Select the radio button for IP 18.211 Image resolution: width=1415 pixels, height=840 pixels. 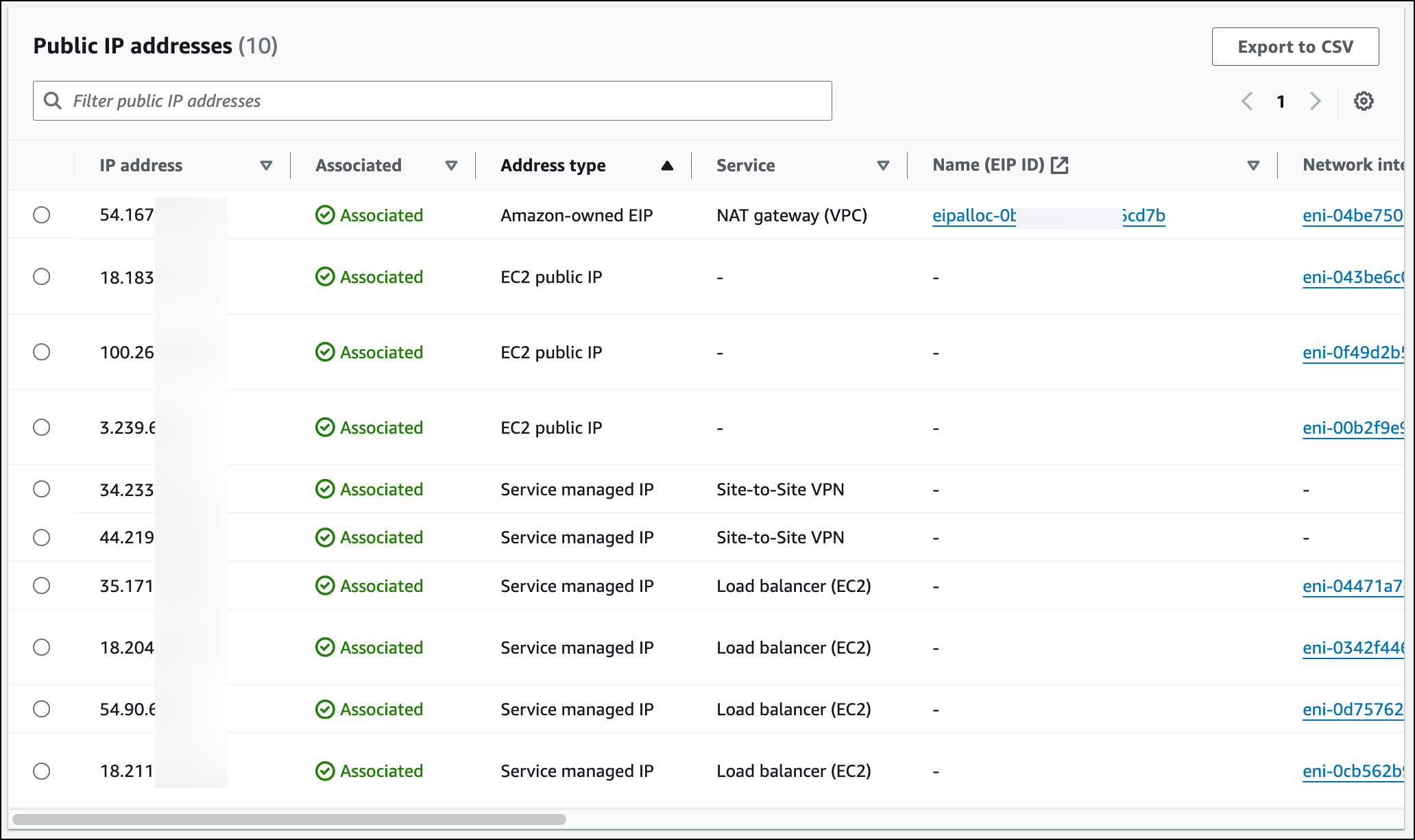(42, 771)
